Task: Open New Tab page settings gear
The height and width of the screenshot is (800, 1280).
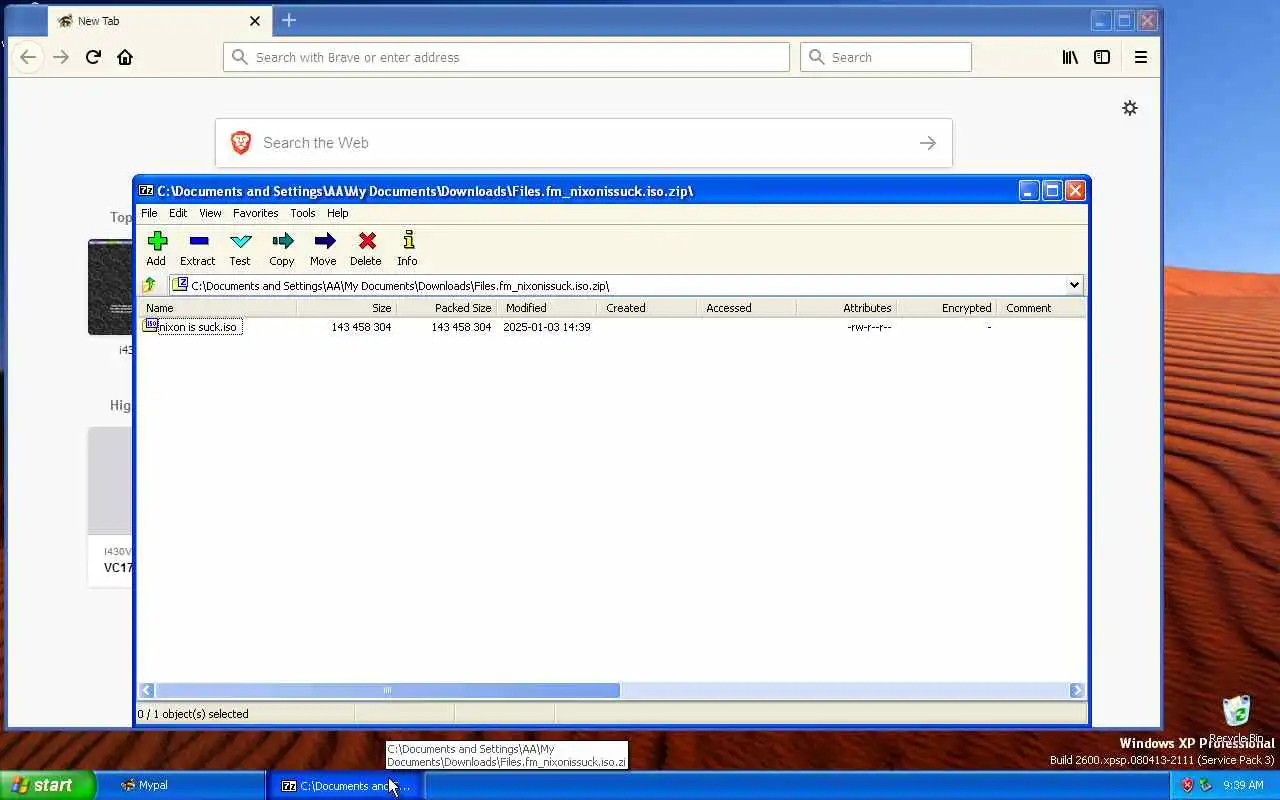Action: click(x=1130, y=108)
